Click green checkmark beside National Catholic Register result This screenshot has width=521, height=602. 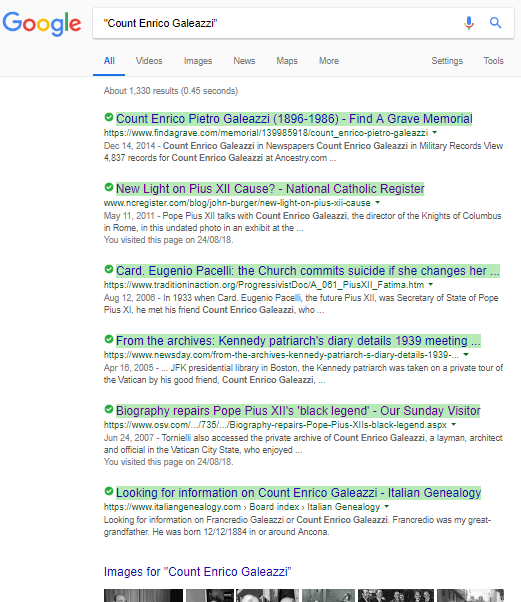pos(109,187)
